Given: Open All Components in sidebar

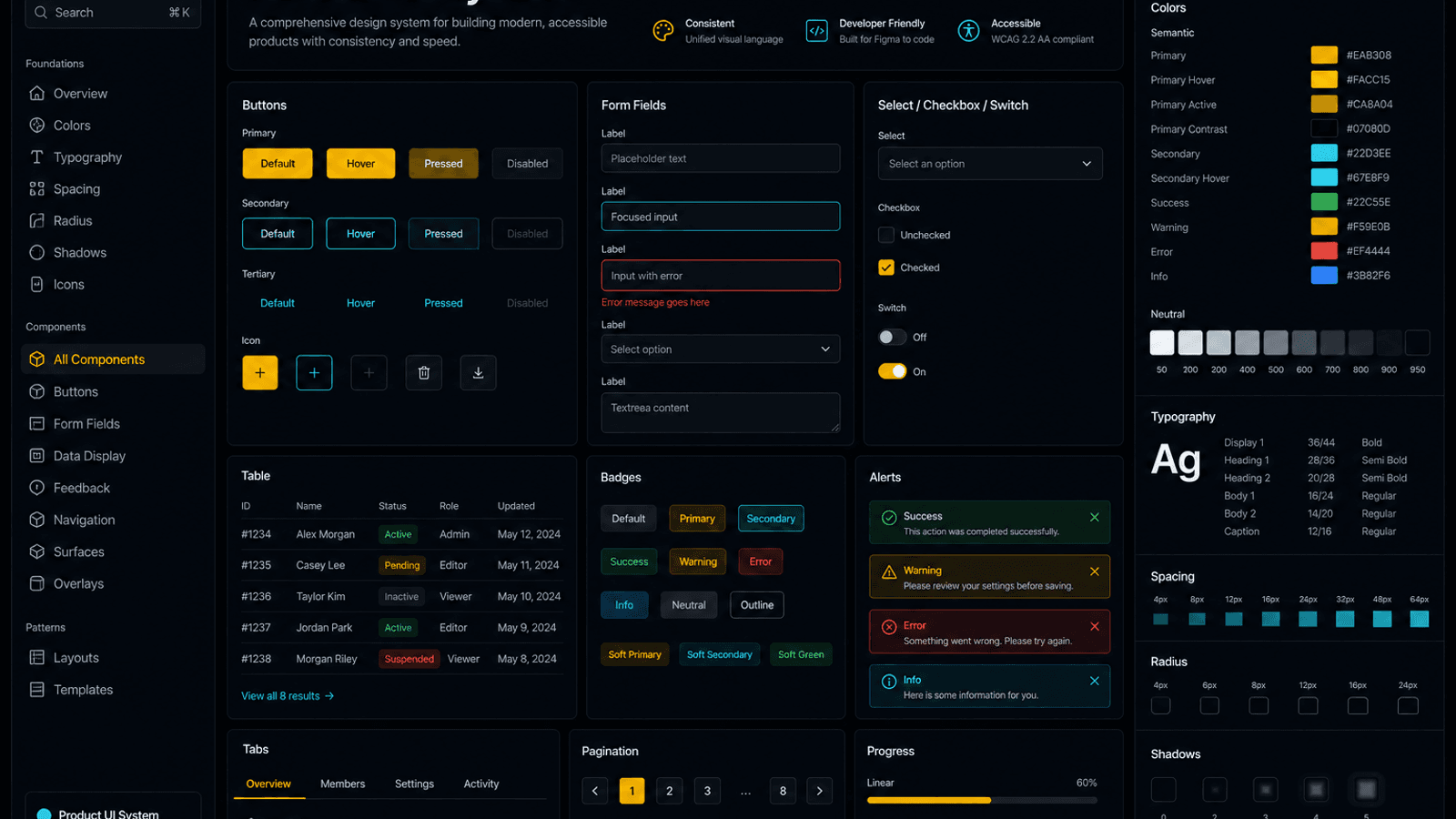Looking at the screenshot, I should click(x=113, y=359).
